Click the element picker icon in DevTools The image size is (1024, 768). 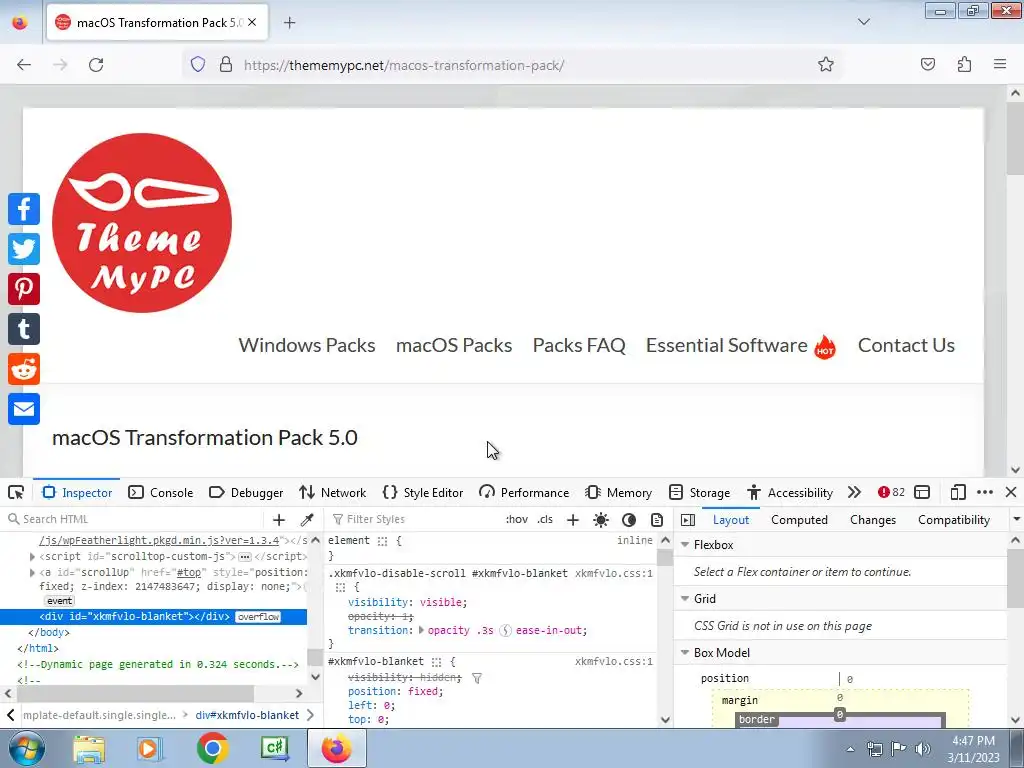(16, 492)
